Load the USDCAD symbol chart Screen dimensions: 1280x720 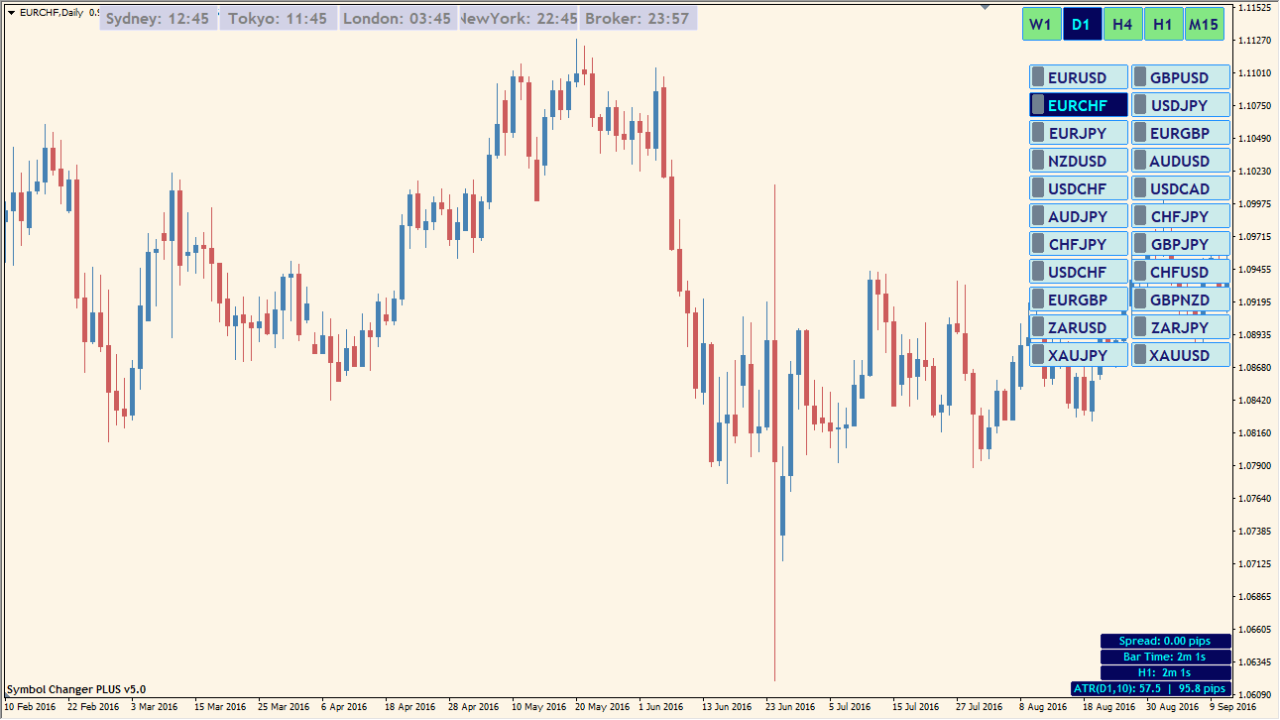(1180, 189)
